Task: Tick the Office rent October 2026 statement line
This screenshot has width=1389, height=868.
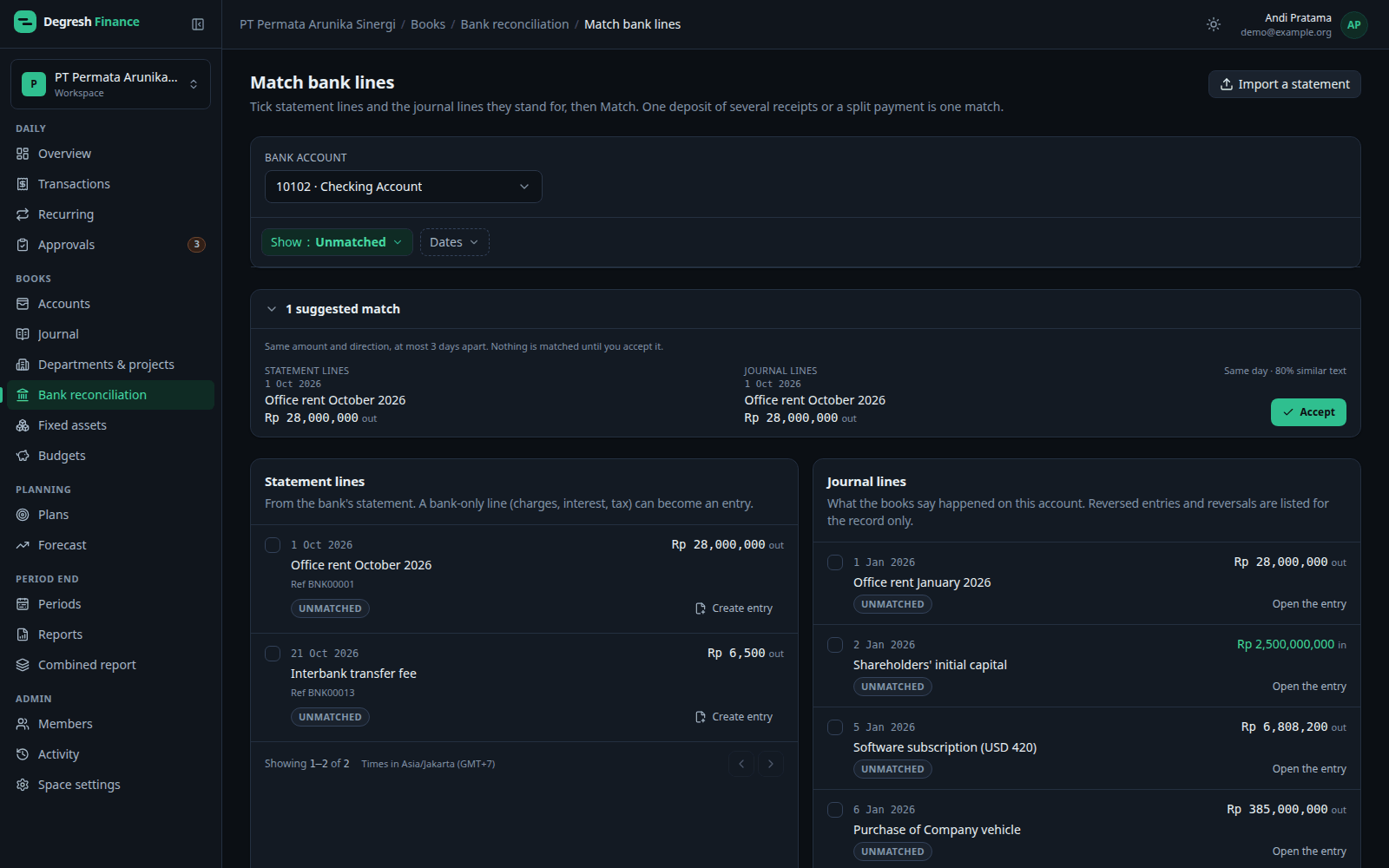Action: (x=273, y=545)
